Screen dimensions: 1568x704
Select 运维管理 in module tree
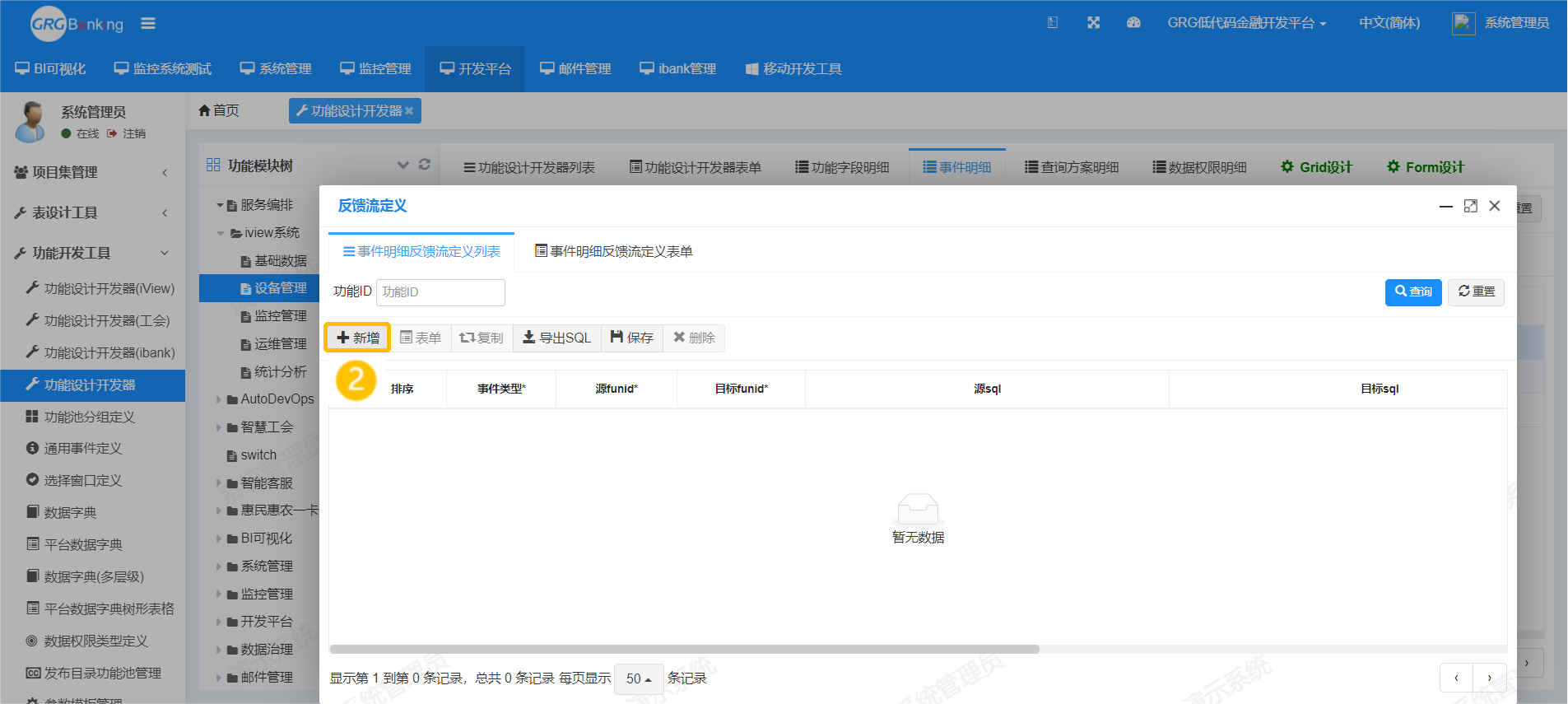coord(274,344)
